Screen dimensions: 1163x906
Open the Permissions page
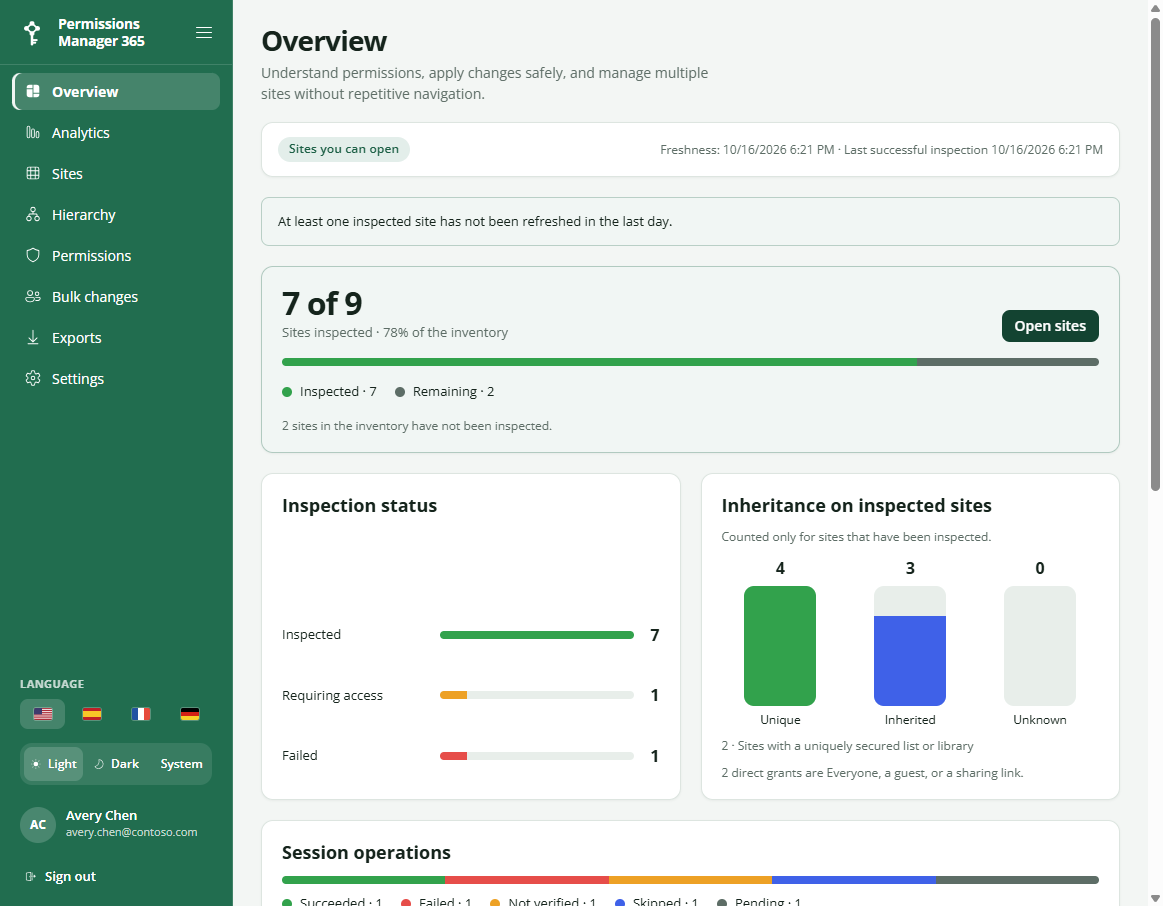point(116,256)
